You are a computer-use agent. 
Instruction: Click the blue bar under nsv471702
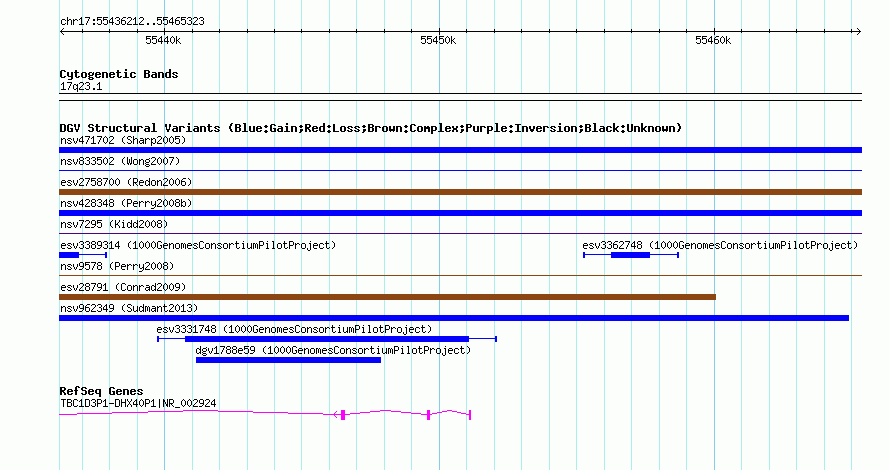click(x=460, y=150)
